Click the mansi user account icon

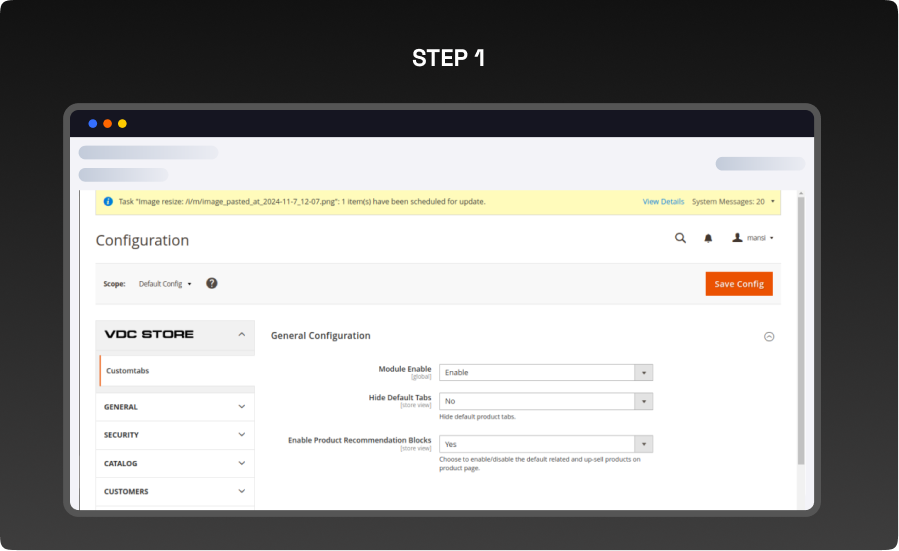(738, 238)
